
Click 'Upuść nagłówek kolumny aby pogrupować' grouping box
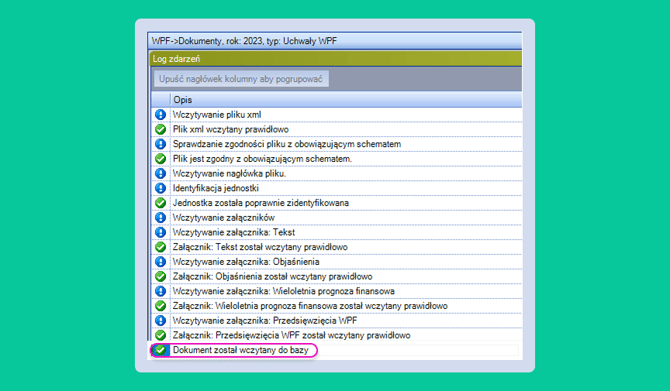pos(241,79)
